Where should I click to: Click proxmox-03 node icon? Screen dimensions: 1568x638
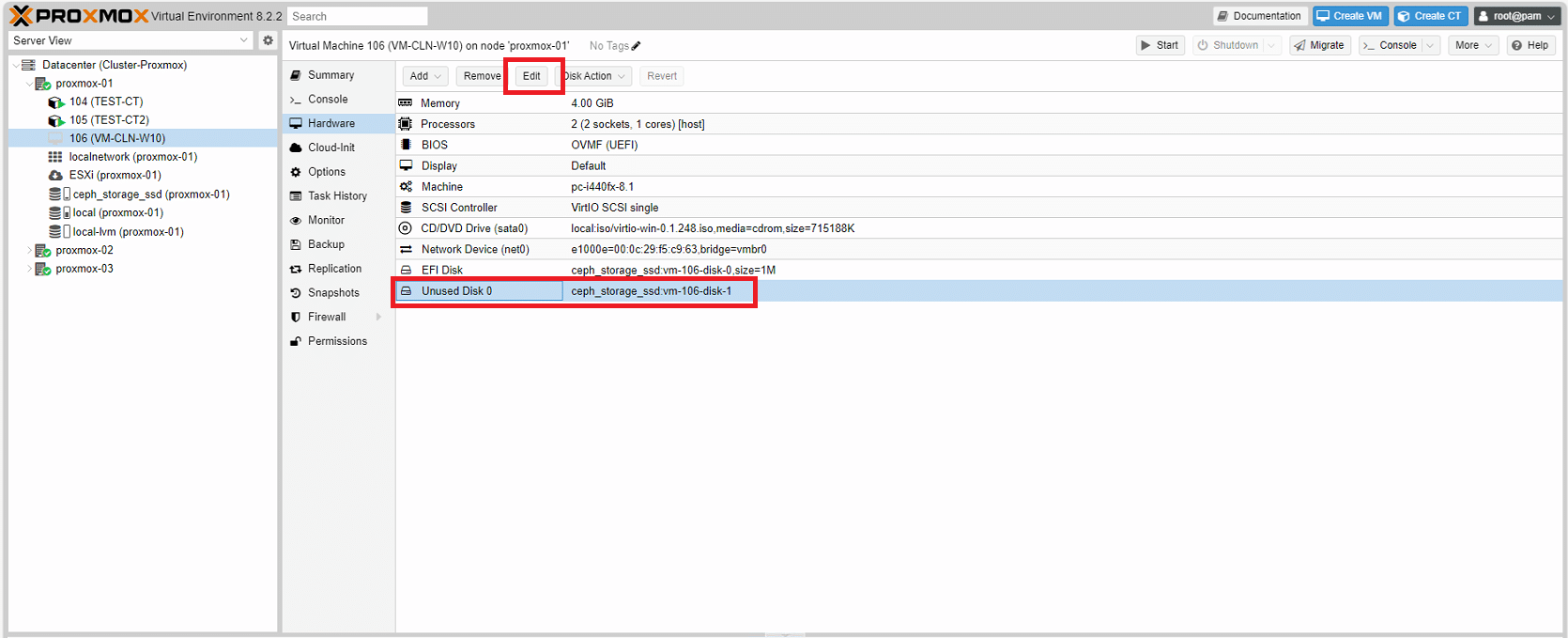click(x=43, y=269)
